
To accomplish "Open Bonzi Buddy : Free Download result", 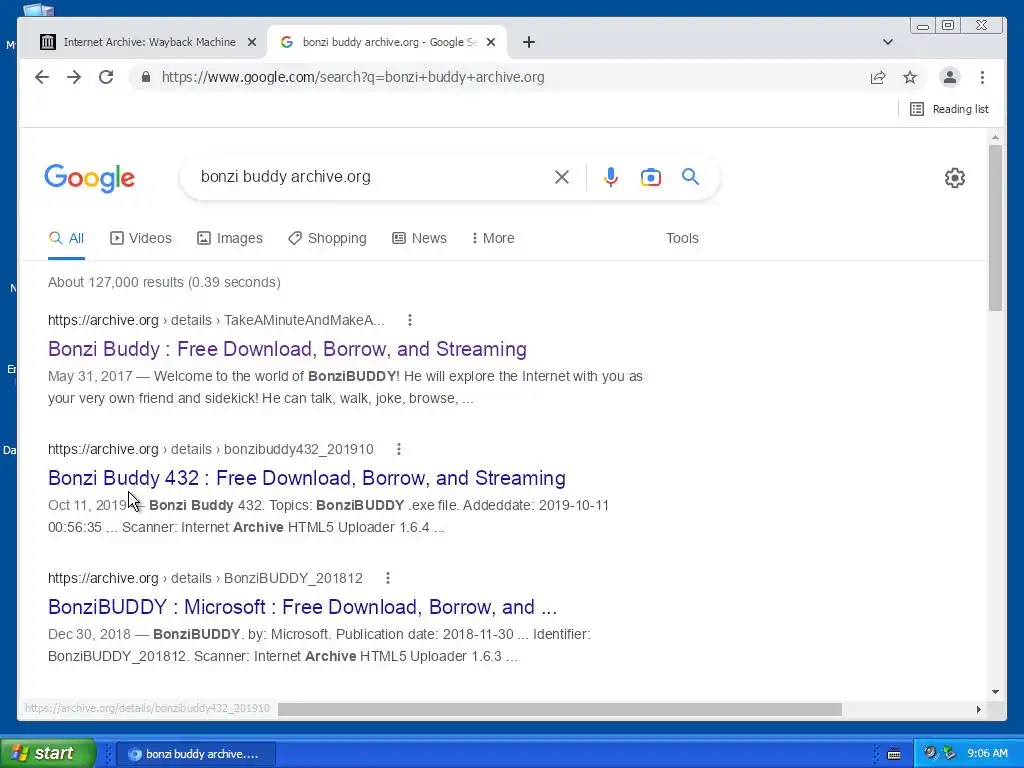I will point(287,349).
